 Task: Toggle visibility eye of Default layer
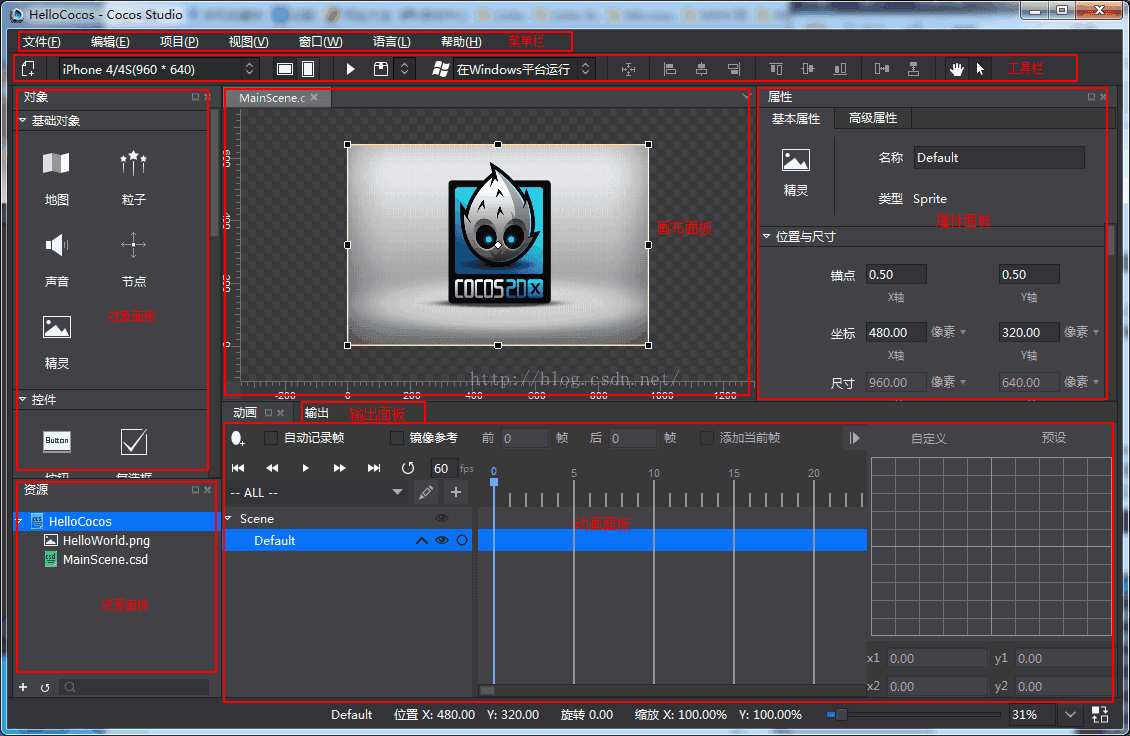[x=442, y=540]
